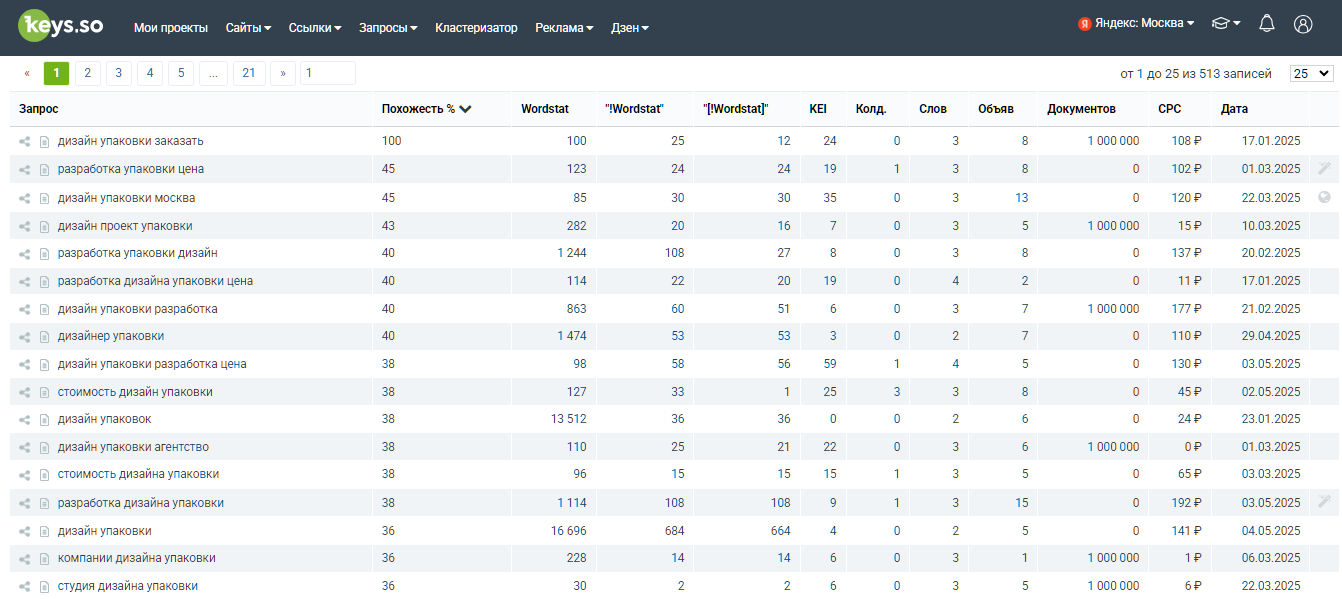Click document icon for 'дизайн упаковки москва'
This screenshot has height=599, width=1342.
44,198
